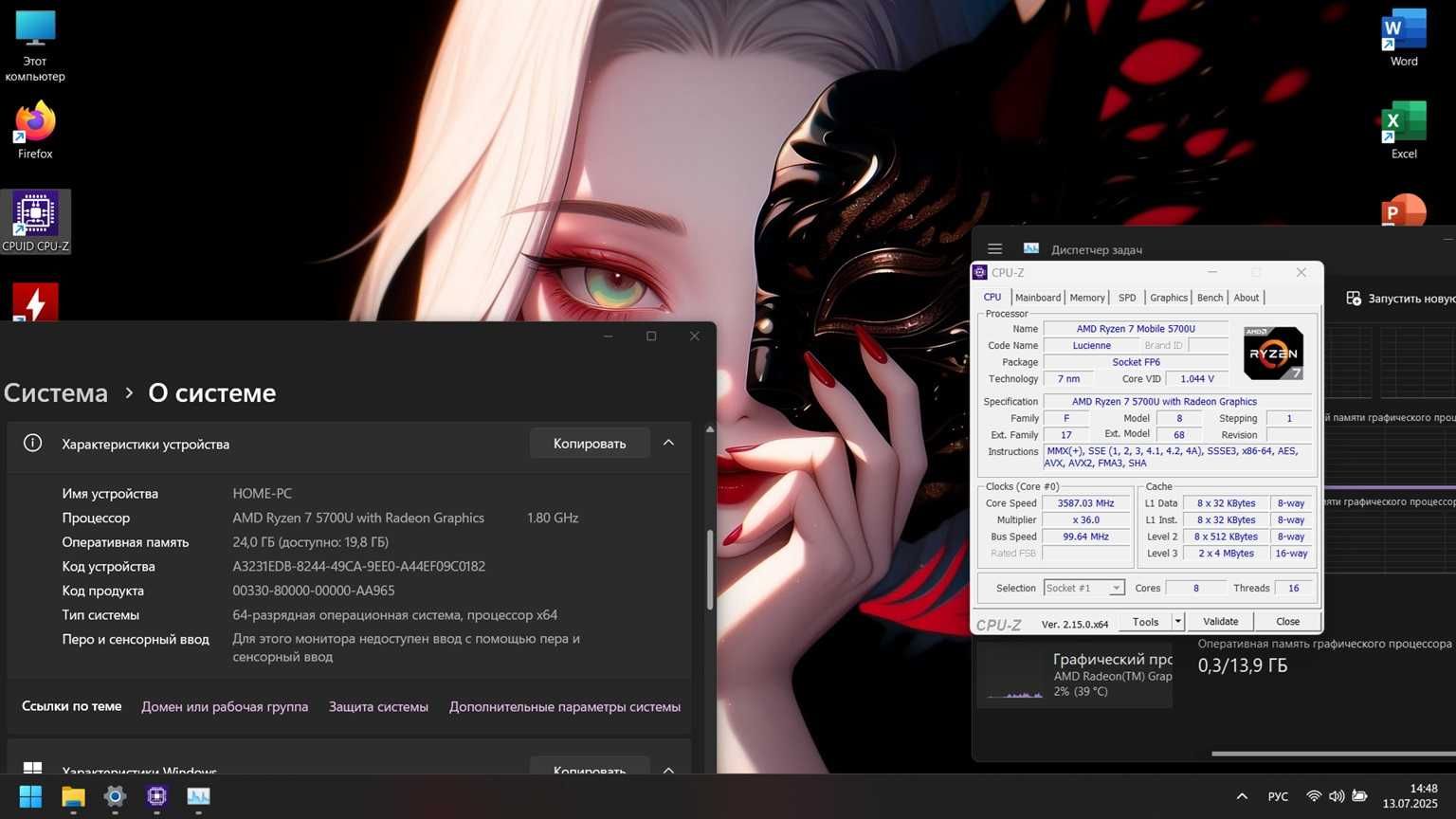Click the Tools button in CPU-Z
Screen dimensions: 1456x819
pos(1145,622)
